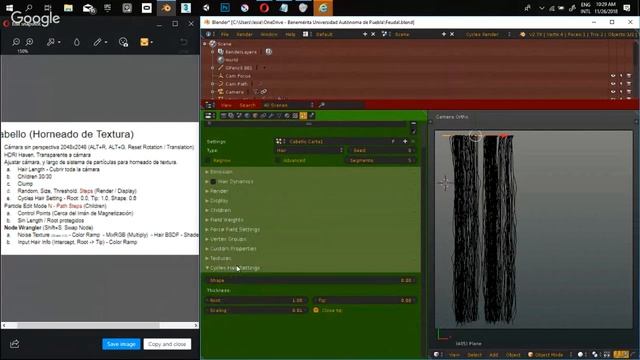Click the particle settings browse icon
The image size is (640, 360).
tap(279, 141)
